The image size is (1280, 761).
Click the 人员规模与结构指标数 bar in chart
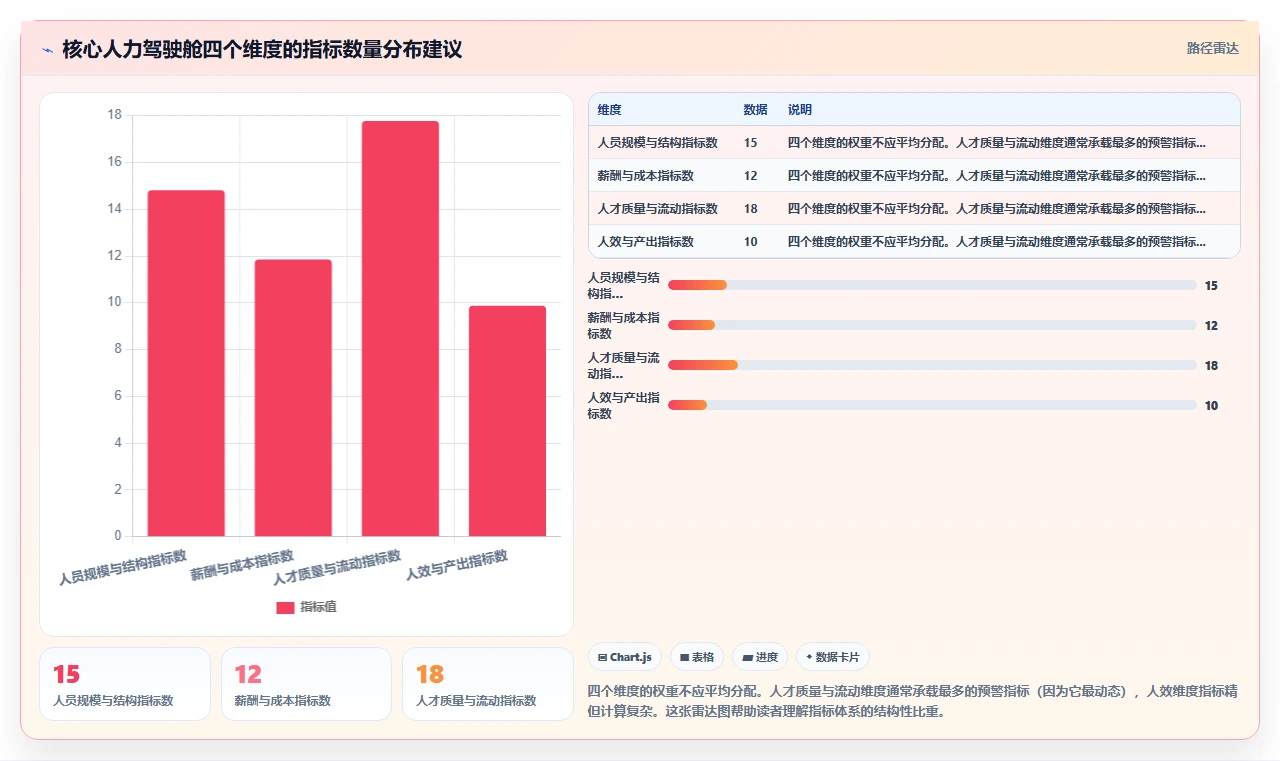coord(186,363)
